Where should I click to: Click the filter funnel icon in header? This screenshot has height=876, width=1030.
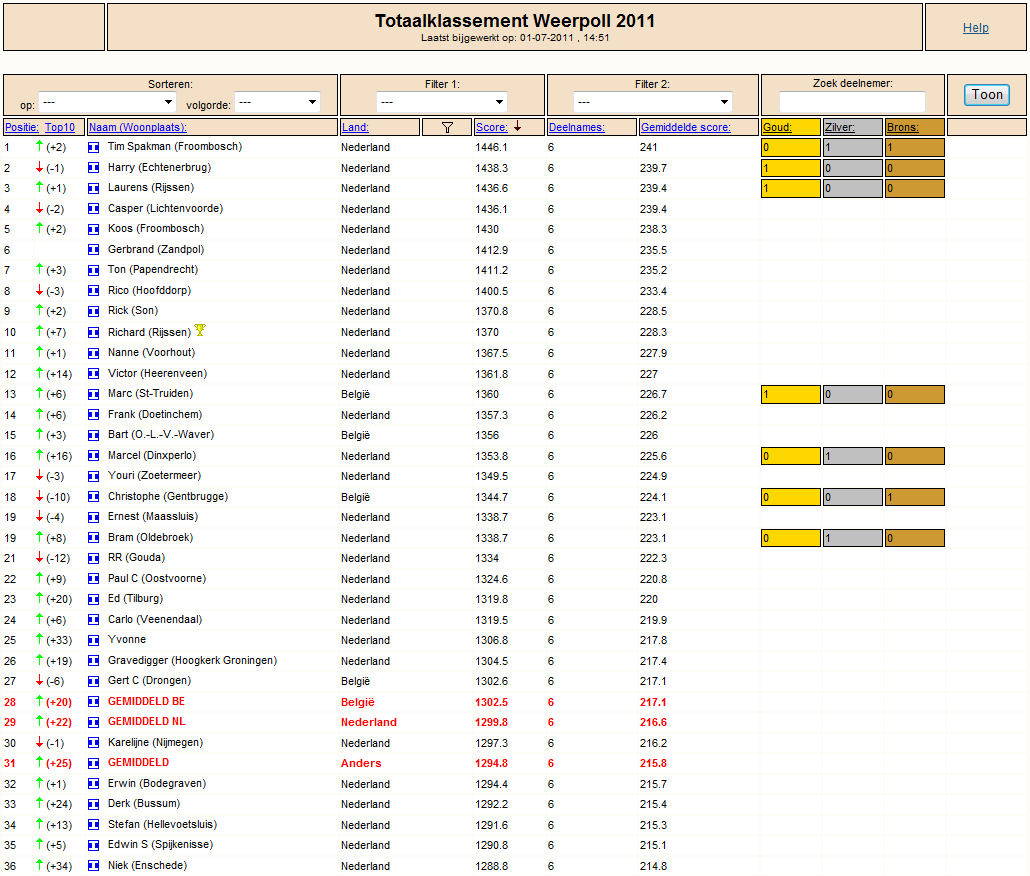[447, 127]
